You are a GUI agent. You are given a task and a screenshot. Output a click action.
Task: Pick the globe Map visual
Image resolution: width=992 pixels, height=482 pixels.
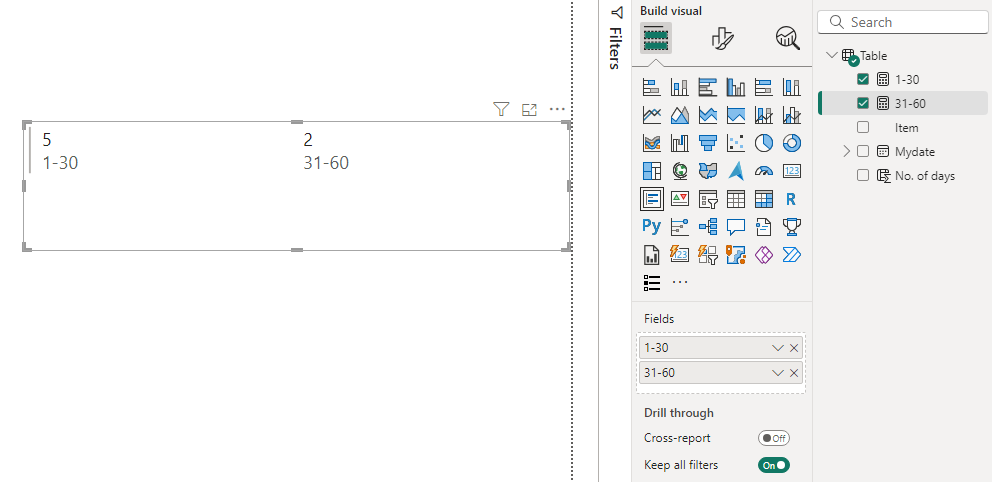(x=679, y=171)
